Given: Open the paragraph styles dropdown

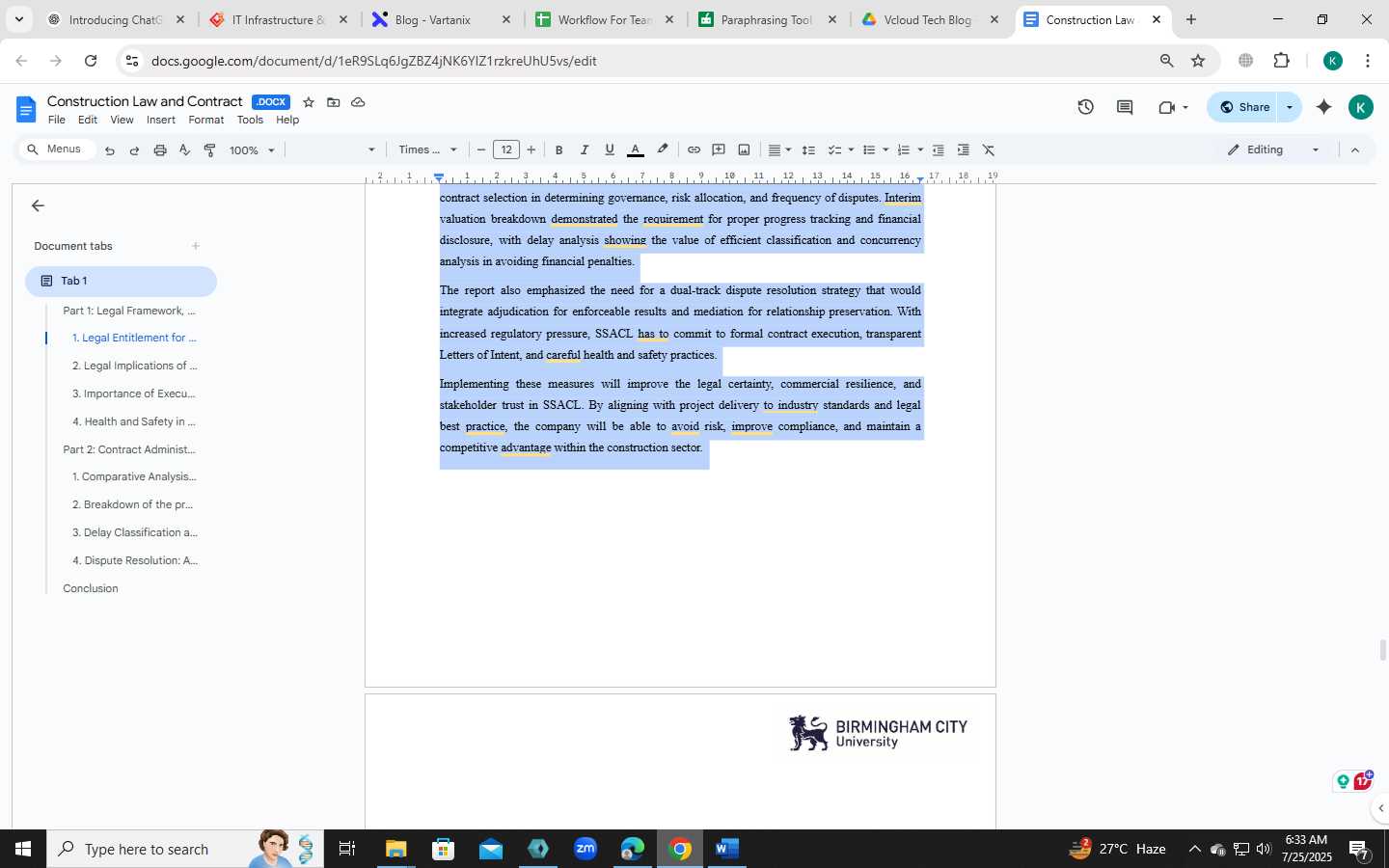Looking at the screenshot, I should [x=333, y=150].
